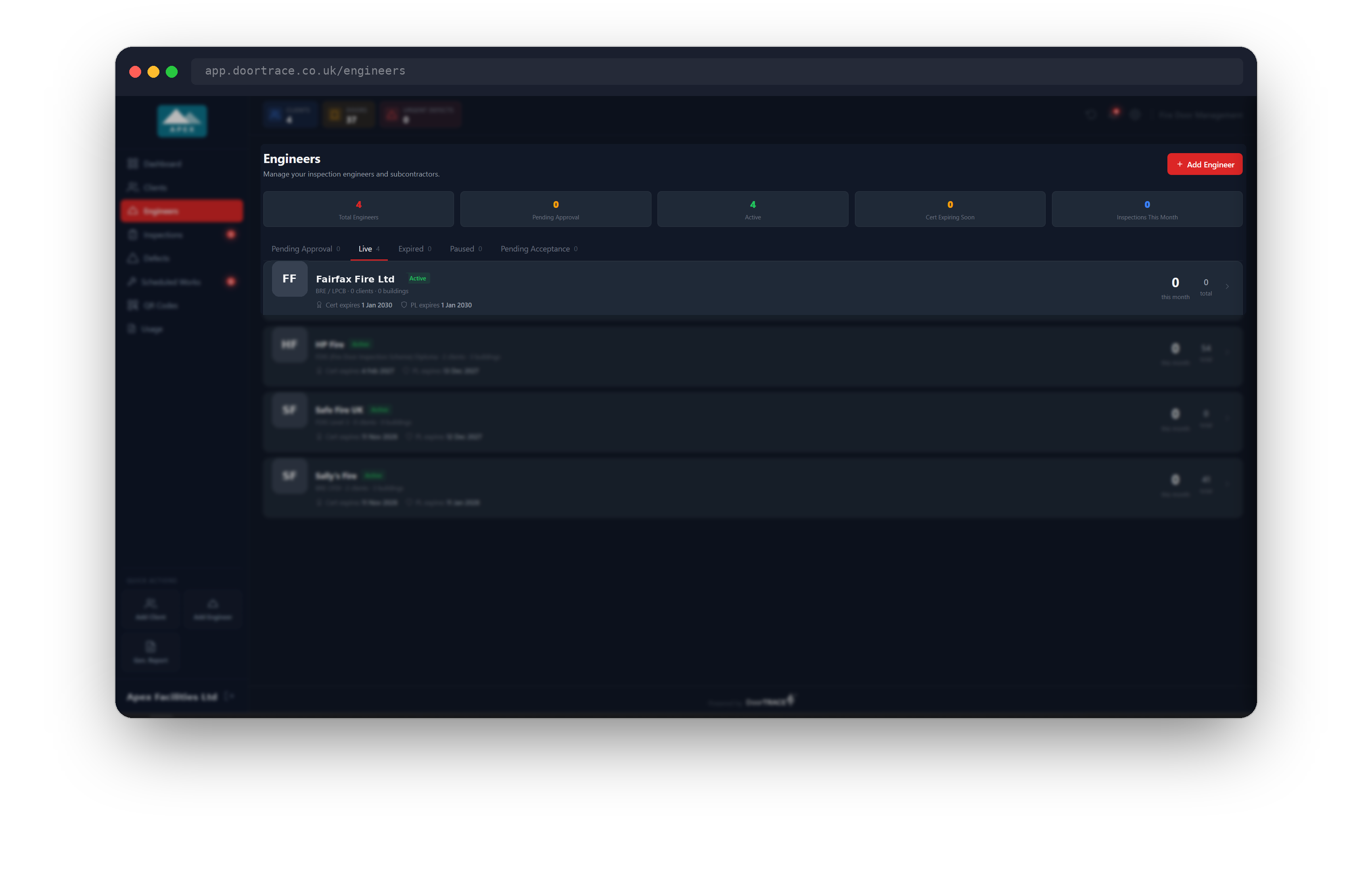
Task: Select the Engineers item in sidebar
Action: pyautogui.click(x=182, y=211)
